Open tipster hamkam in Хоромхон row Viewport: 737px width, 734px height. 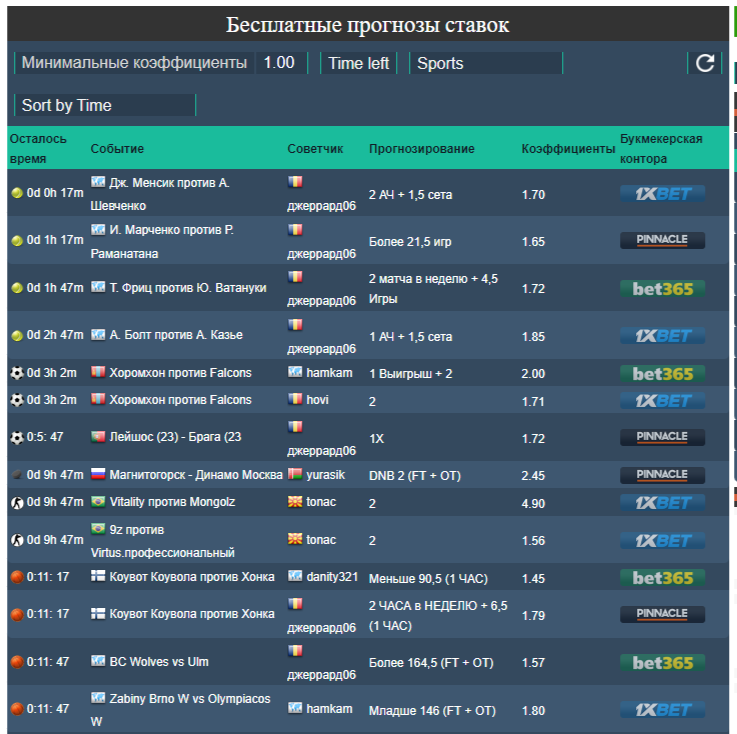pos(329,373)
